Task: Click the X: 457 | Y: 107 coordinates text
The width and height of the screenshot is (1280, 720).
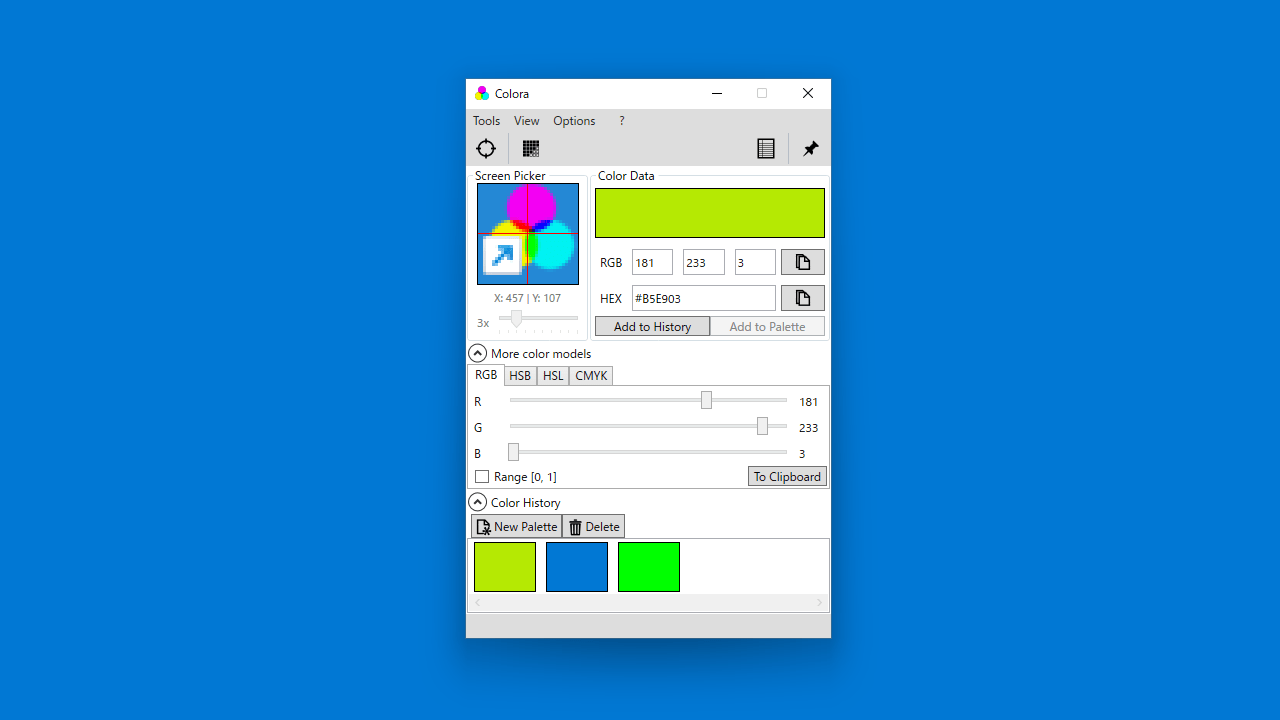Action: pos(527,298)
